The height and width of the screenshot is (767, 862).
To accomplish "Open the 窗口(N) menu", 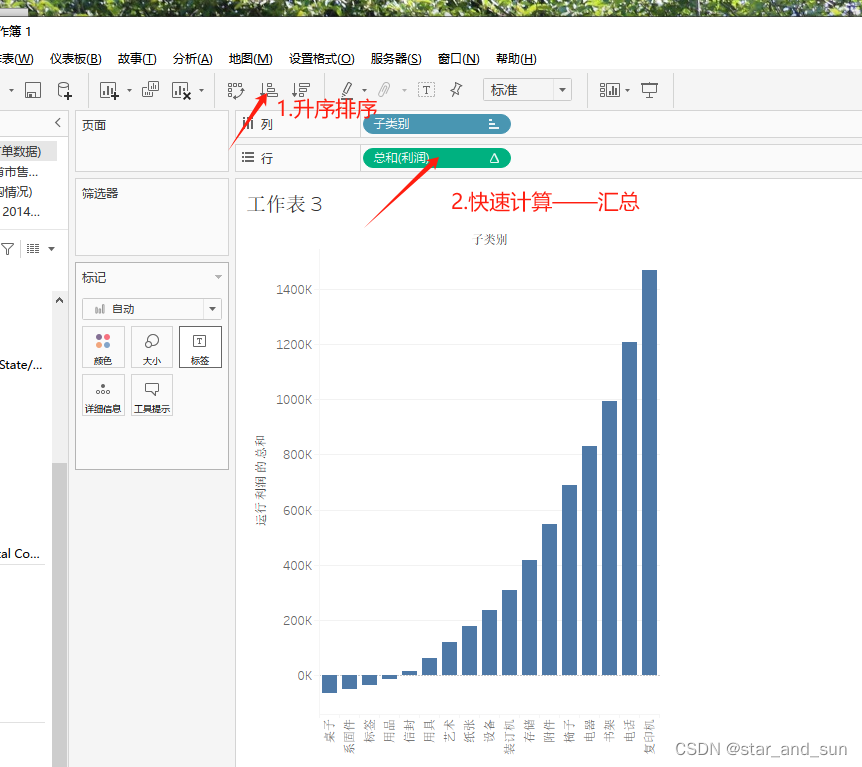I will 458,59.
